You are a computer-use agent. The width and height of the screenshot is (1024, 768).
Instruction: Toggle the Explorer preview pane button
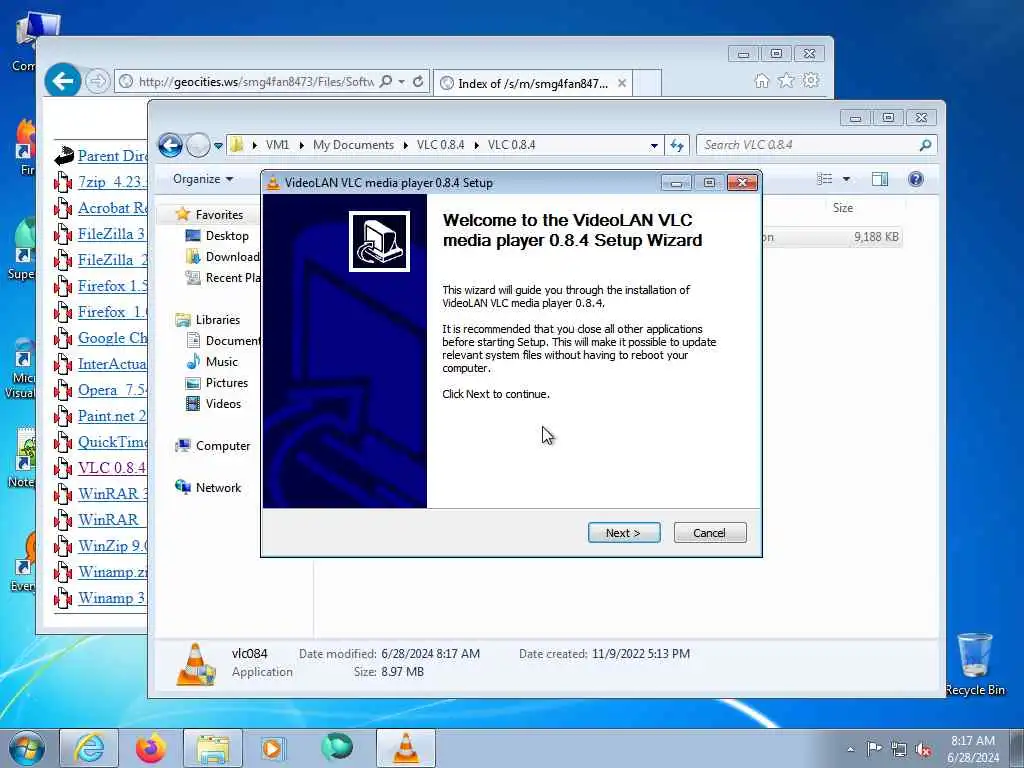pos(880,179)
